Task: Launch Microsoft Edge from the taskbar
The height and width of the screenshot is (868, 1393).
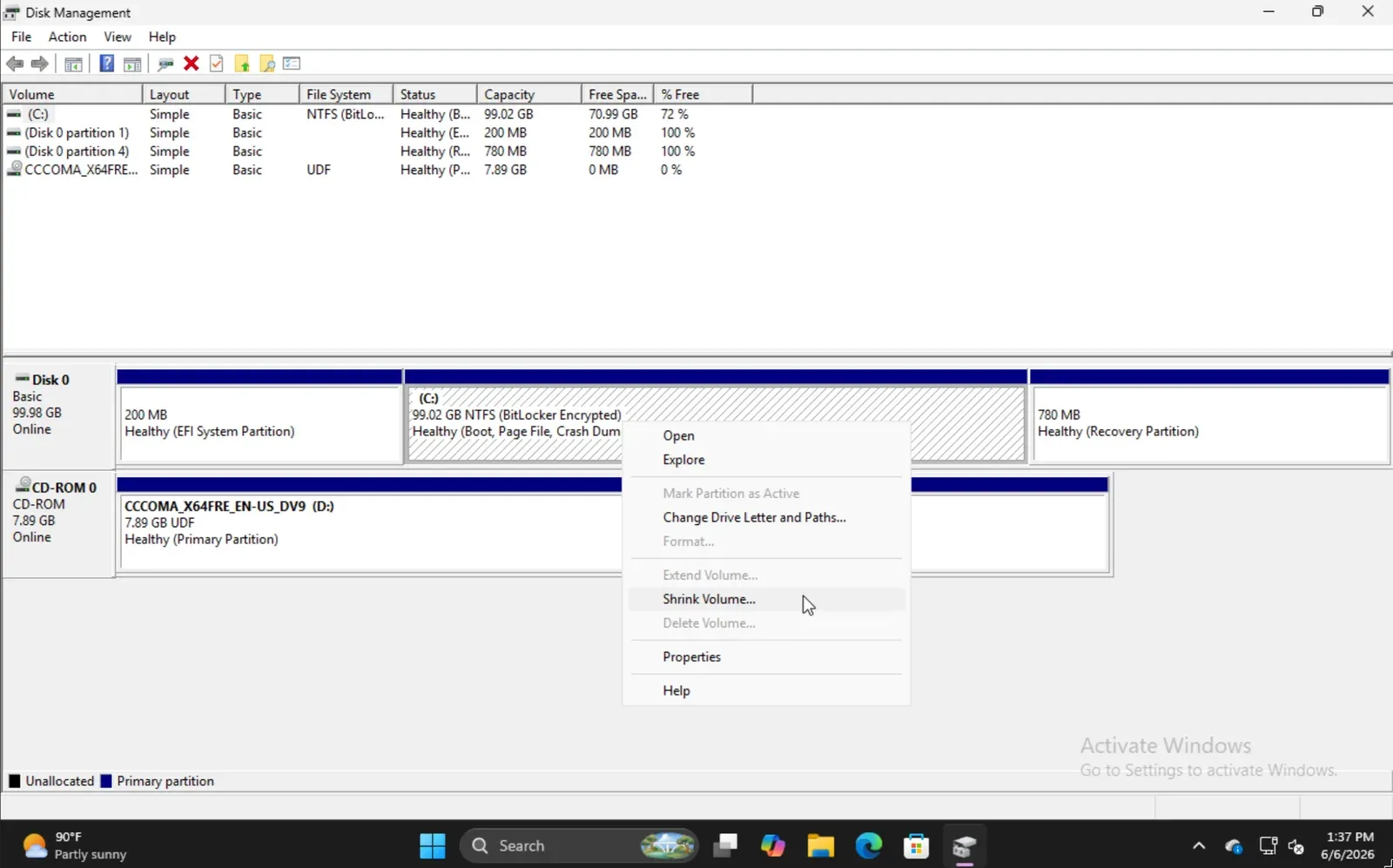Action: coord(869,845)
